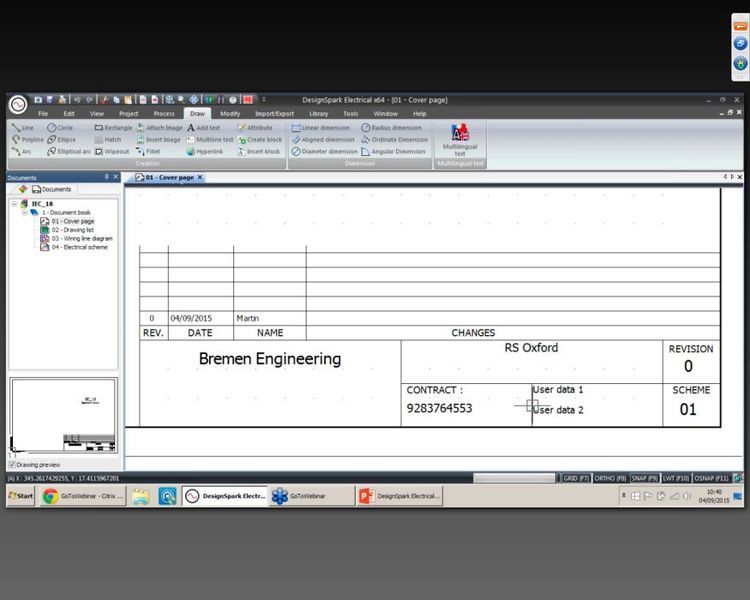Viewport: 750px width, 600px height.
Task: Click the DesignSpark application logo button
Action: click(18, 104)
